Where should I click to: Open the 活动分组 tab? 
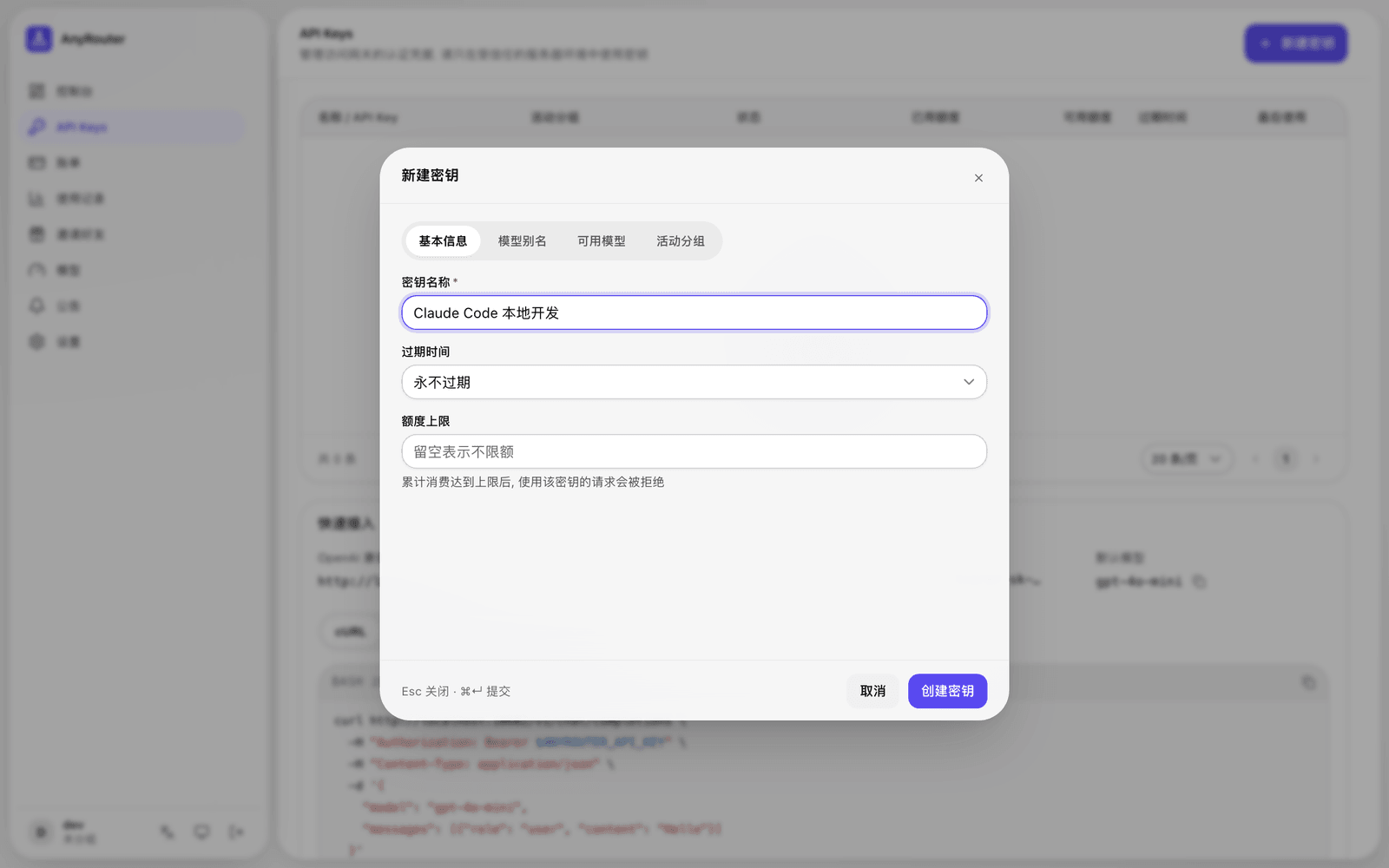pos(681,241)
